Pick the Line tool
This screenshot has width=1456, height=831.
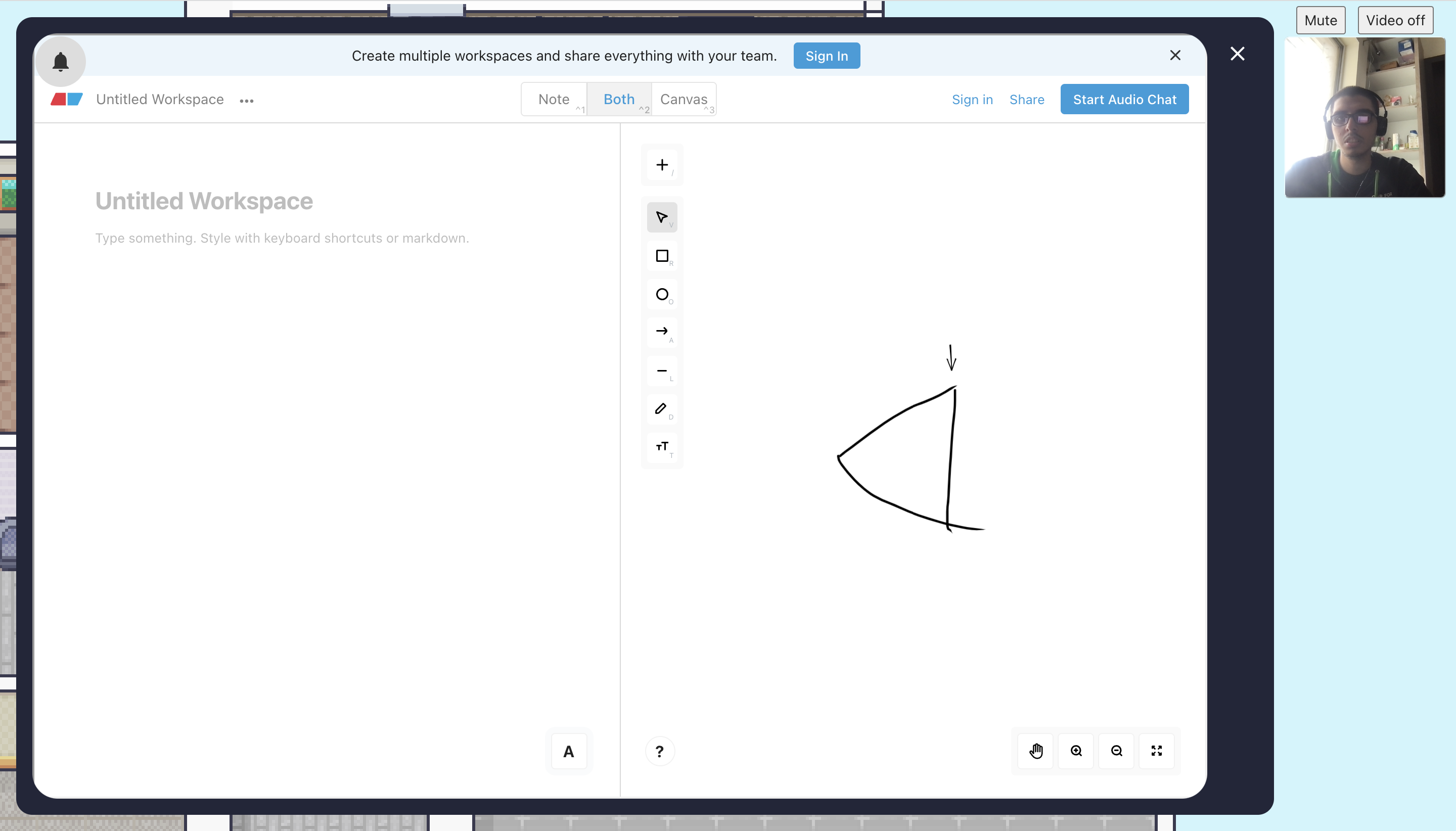tap(661, 371)
